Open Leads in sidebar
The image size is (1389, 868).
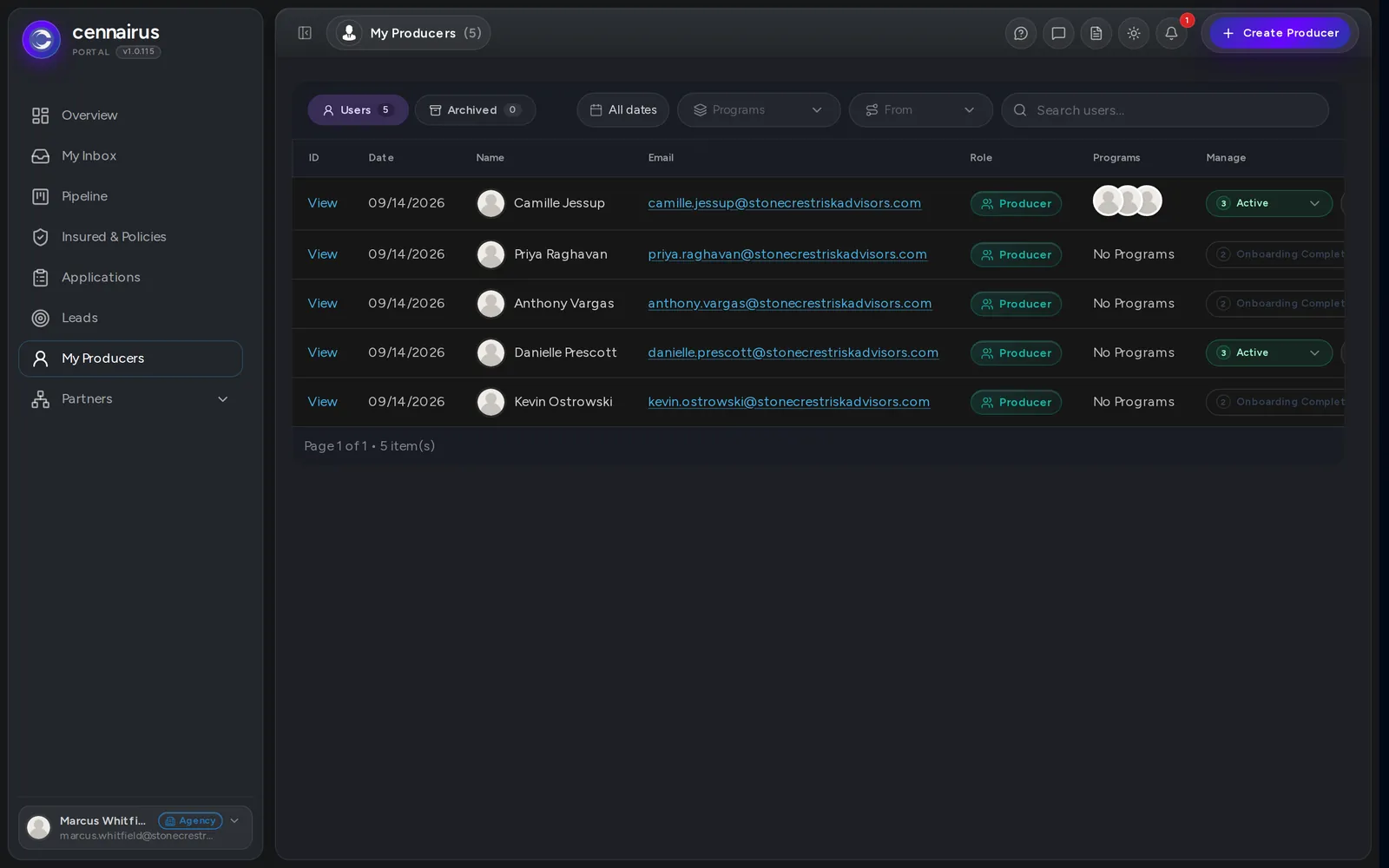130,318
